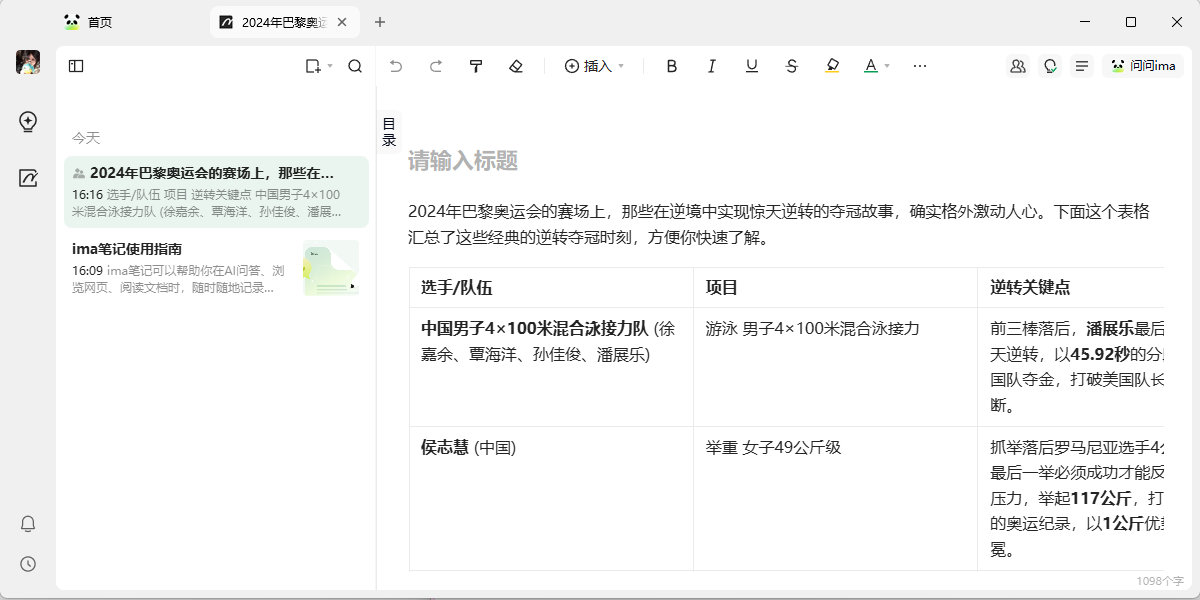Toggle the note list sidebar panel
This screenshot has height=600, width=1200.
pyautogui.click(x=76, y=66)
